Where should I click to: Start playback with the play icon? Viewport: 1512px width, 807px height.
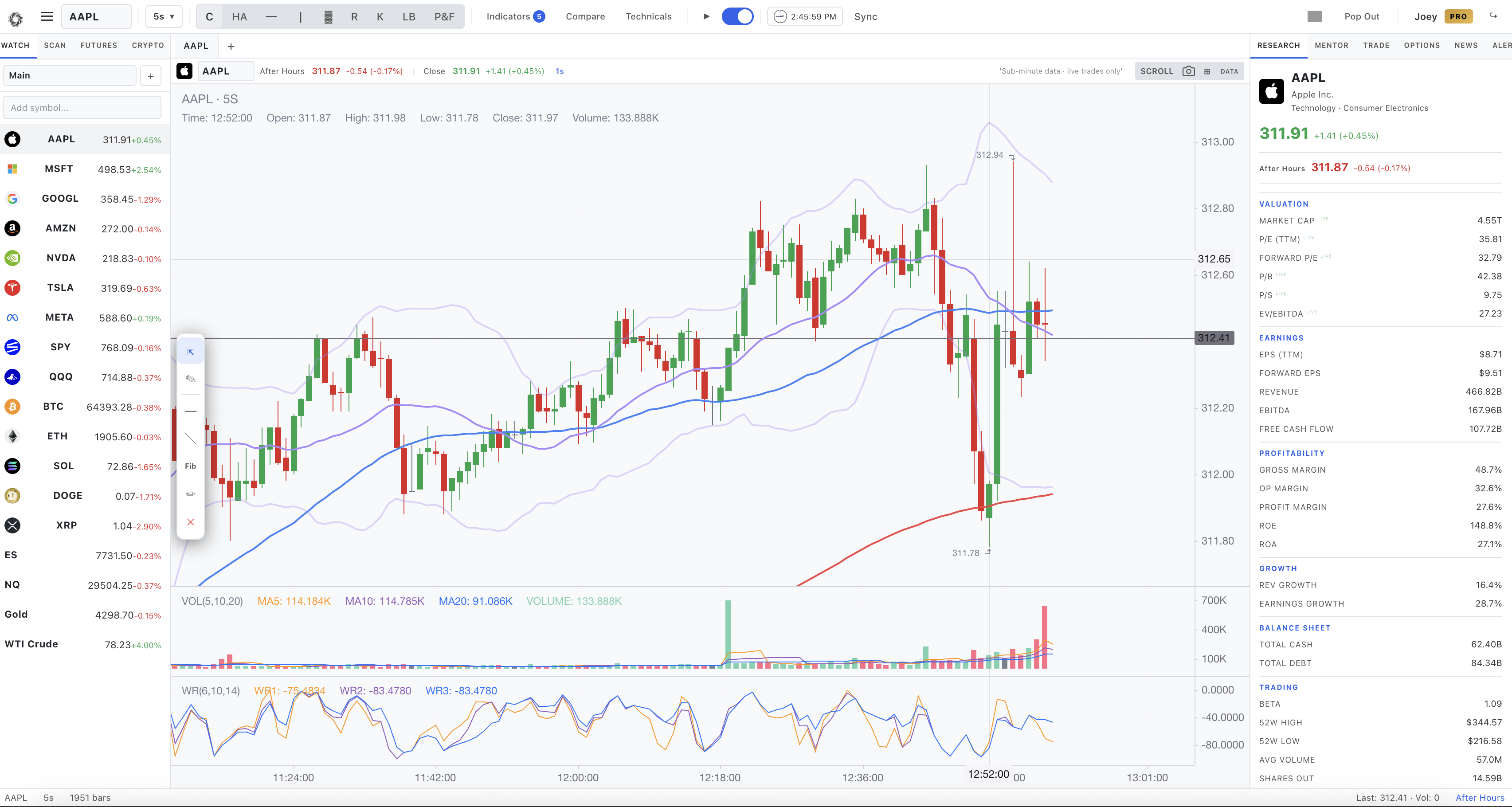click(707, 16)
